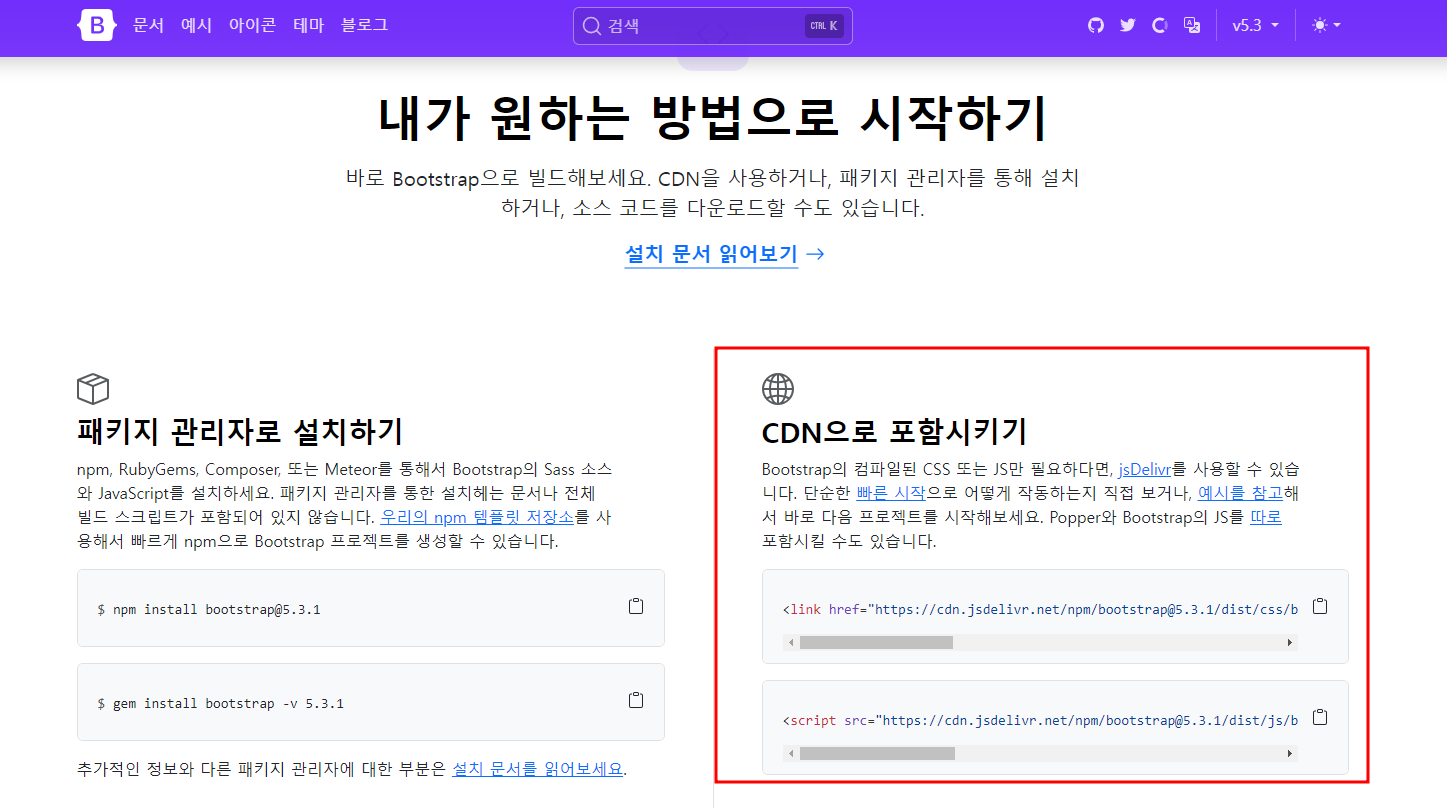
Task: Click link snippet scrollbar right arrow
Action: coord(1290,642)
